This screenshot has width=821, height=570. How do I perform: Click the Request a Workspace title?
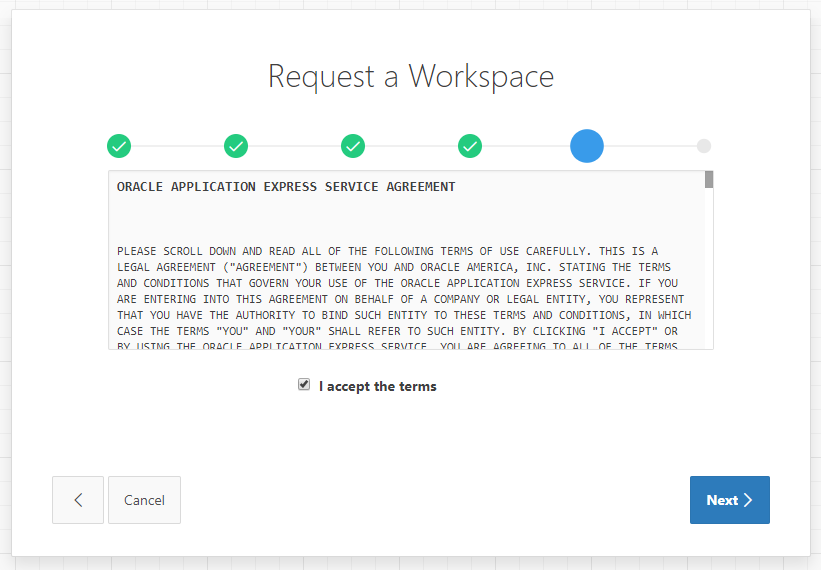[x=411, y=76]
